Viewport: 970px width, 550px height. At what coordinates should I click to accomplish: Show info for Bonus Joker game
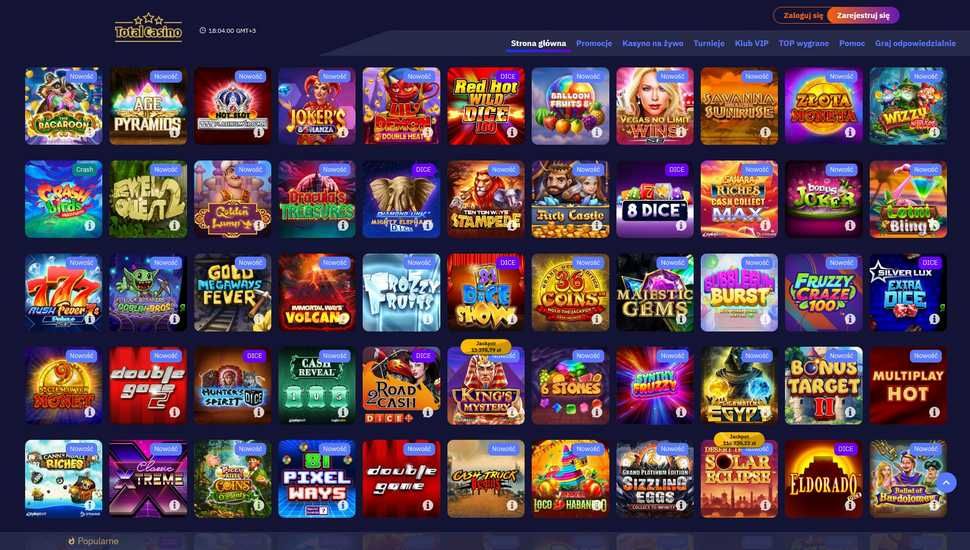850,226
